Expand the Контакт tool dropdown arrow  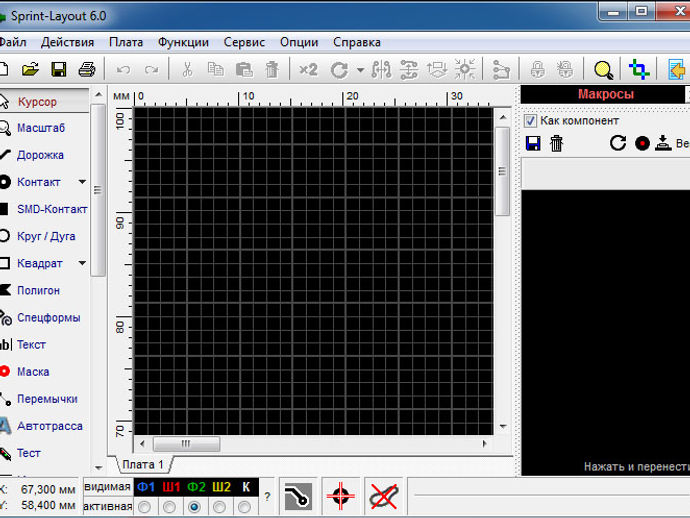(x=82, y=182)
